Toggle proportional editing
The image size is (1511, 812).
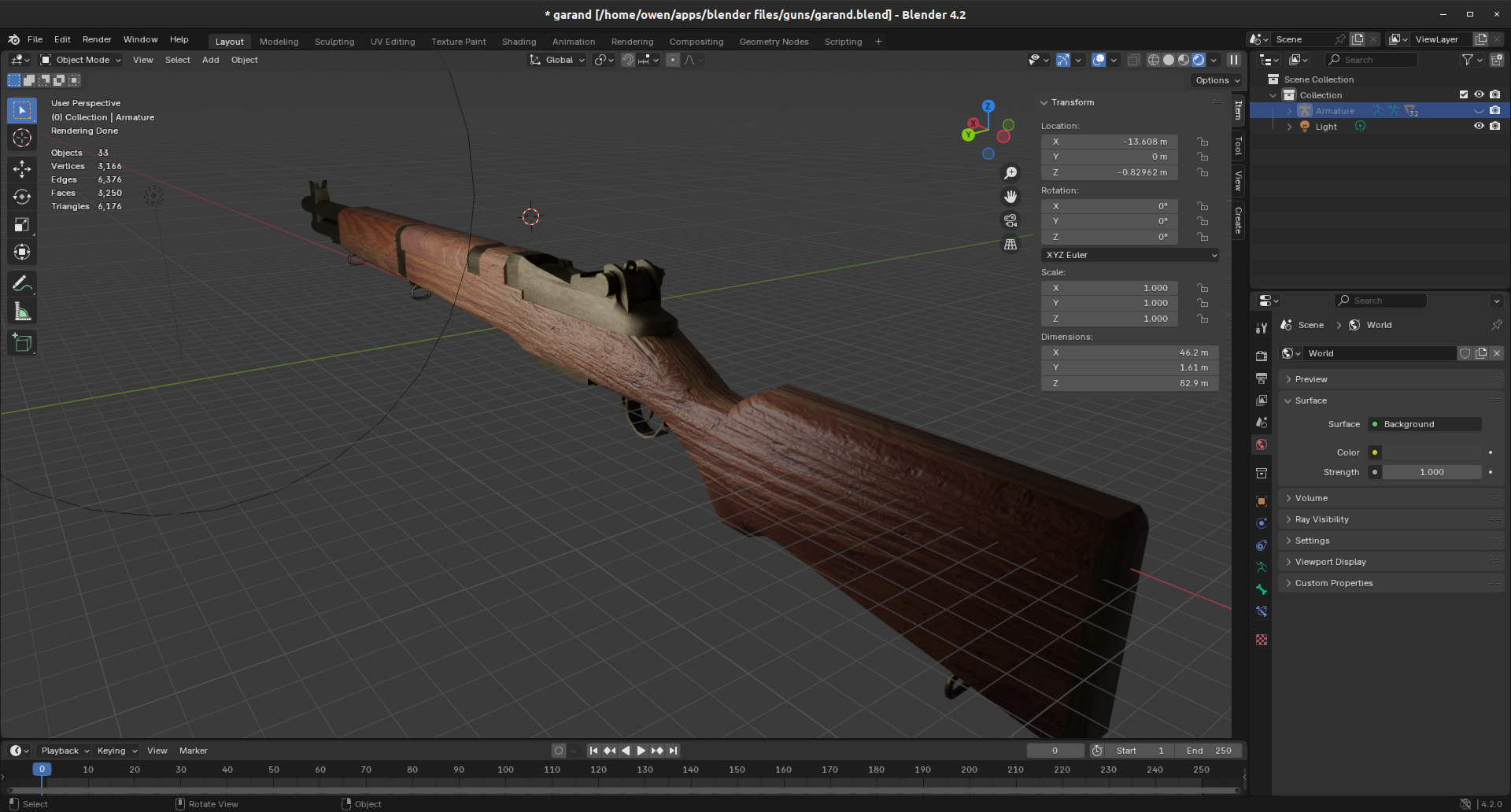(x=673, y=60)
